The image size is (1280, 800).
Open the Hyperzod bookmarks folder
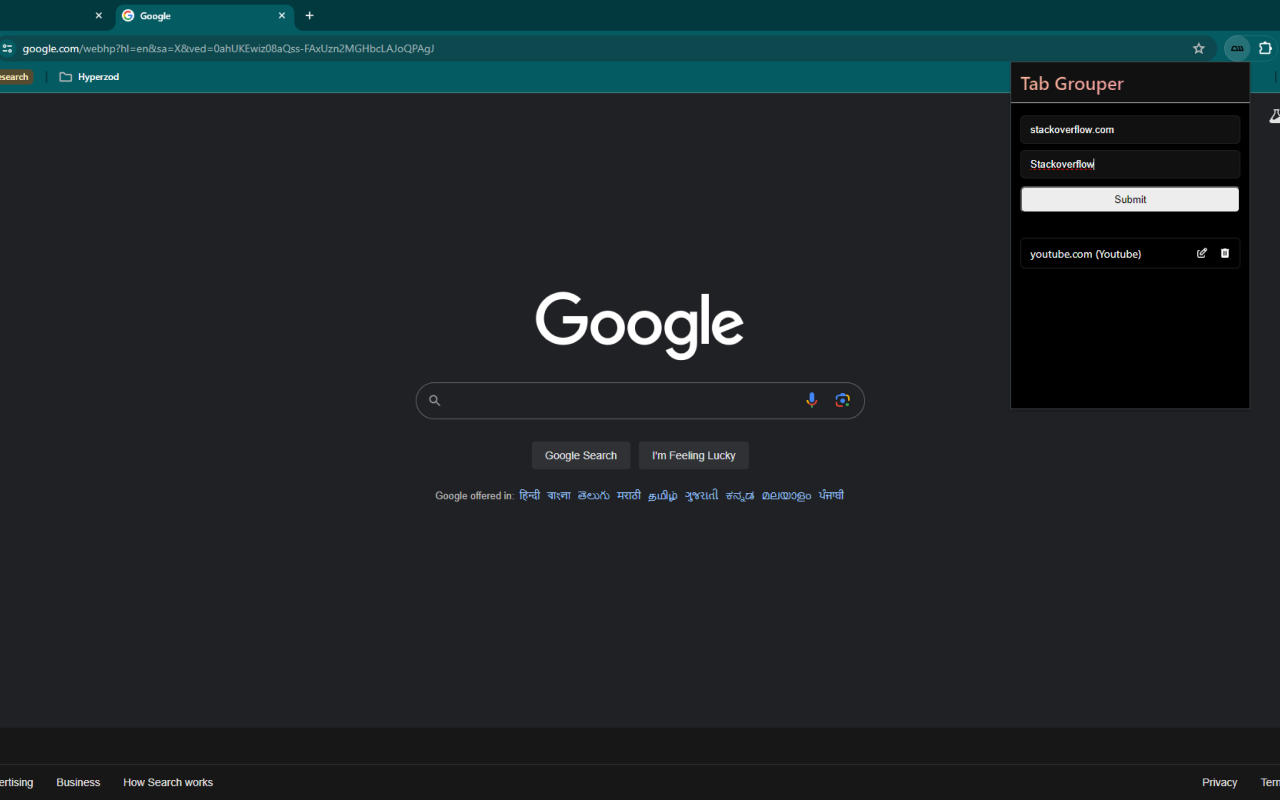[89, 77]
